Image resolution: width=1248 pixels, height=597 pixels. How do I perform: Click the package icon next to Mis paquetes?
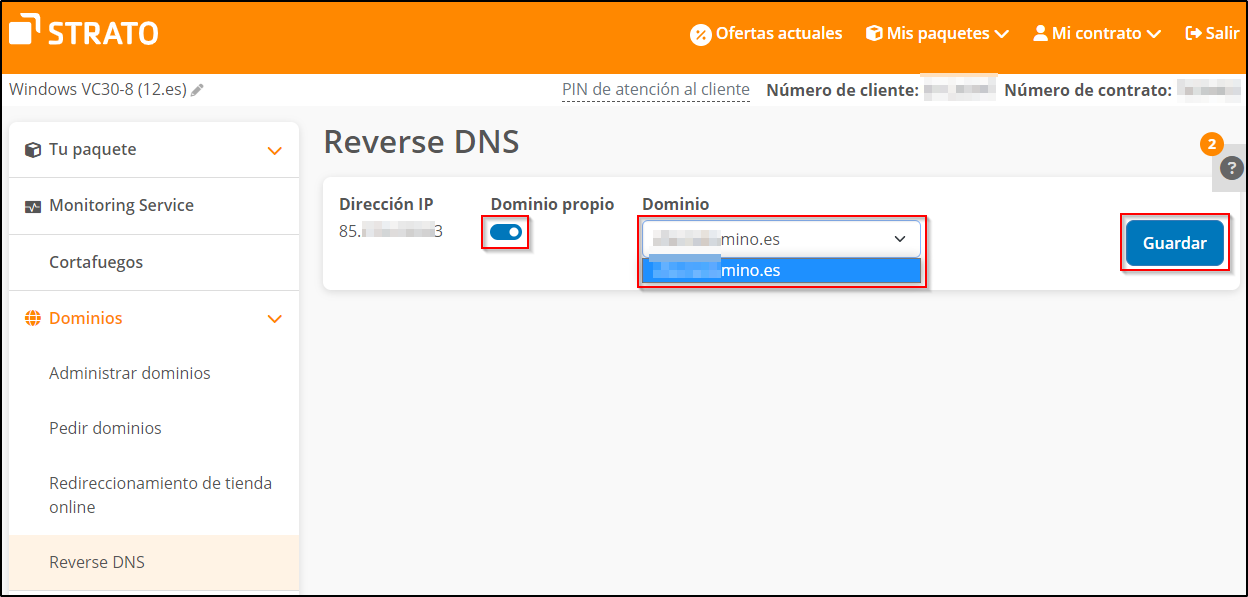874,33
